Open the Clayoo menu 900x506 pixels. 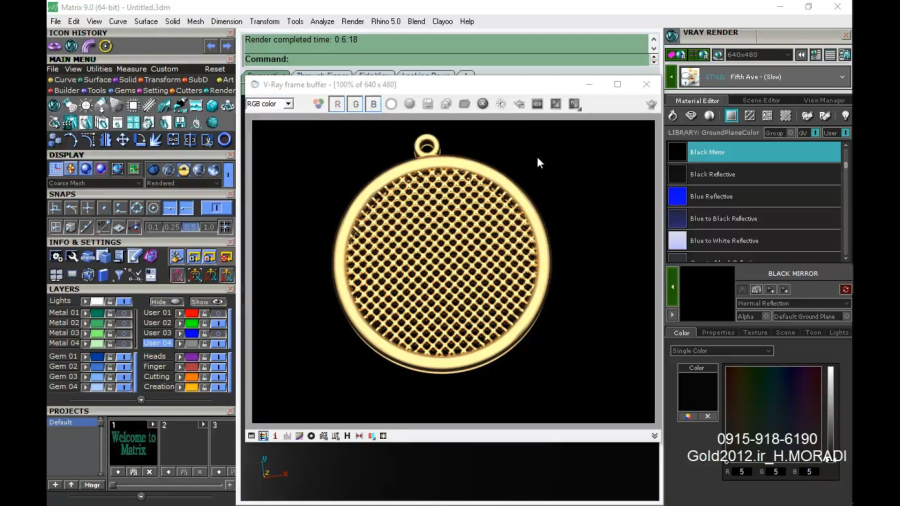coord(442,21)
